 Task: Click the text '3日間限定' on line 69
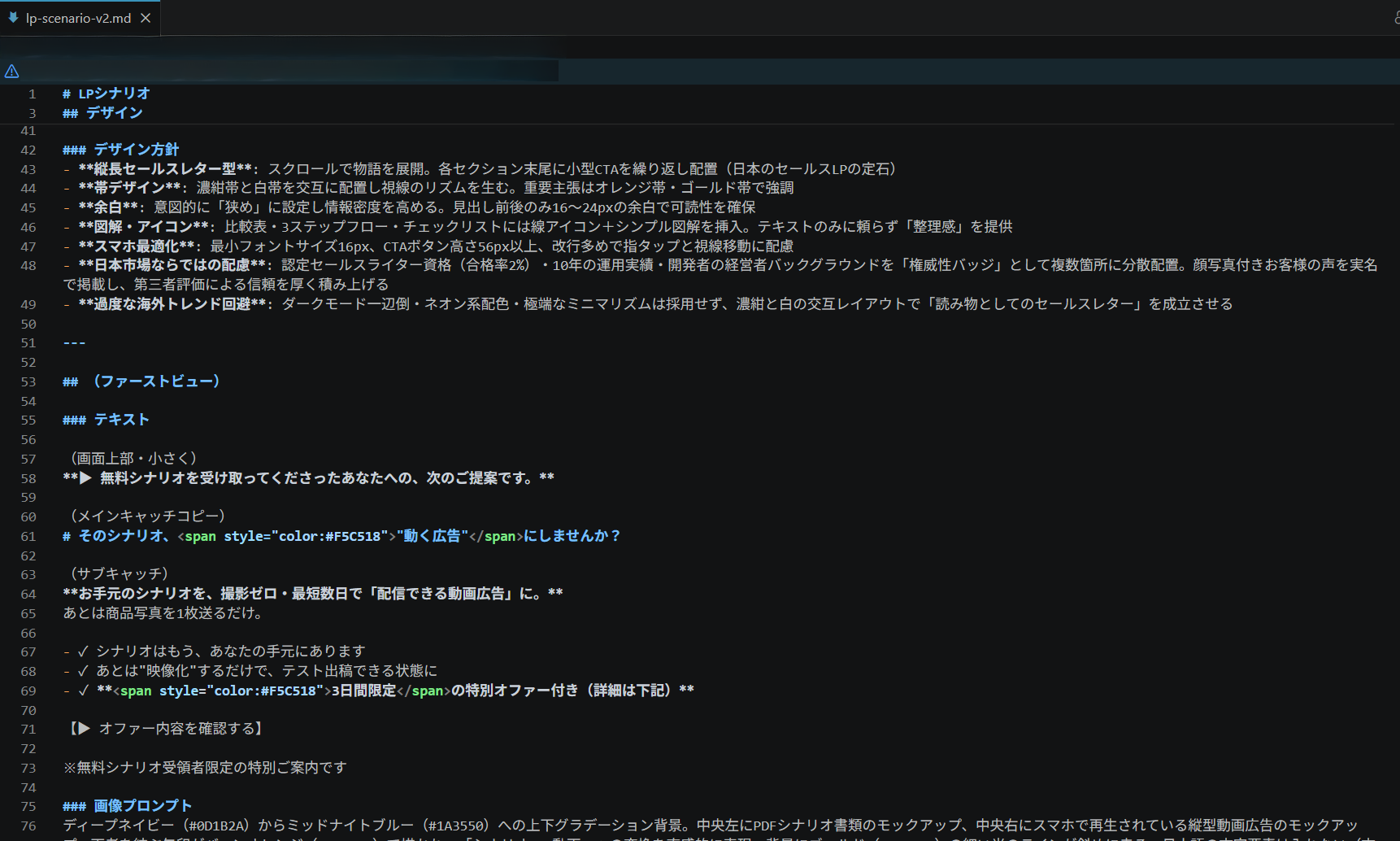click(363, 691)
